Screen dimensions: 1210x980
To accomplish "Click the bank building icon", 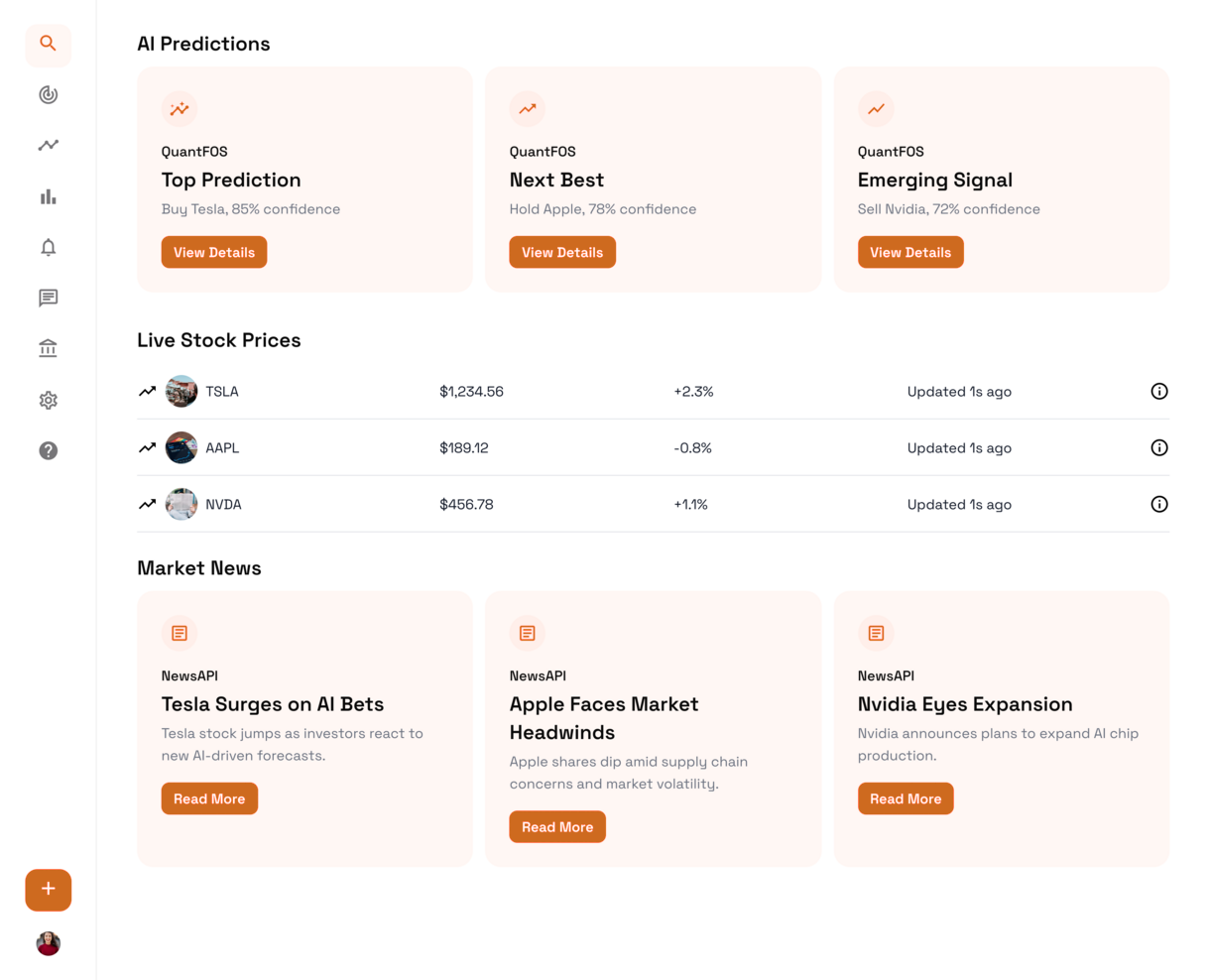I will 48,348.
